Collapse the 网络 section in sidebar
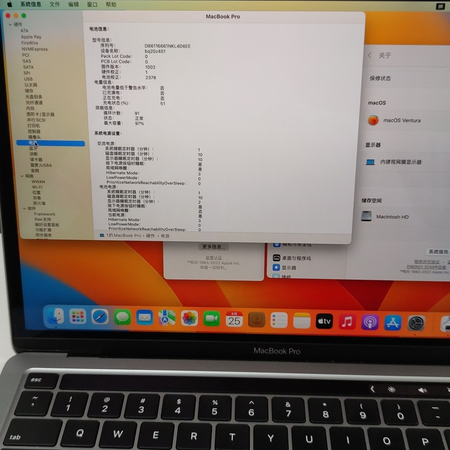This screenshot has width=450, height=450. pos(22,176)
